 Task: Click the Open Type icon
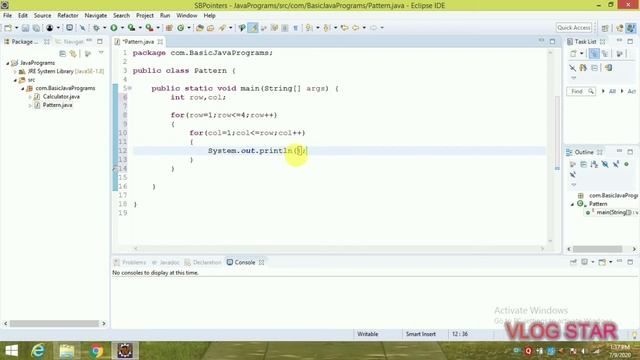(x=200, y=28)
